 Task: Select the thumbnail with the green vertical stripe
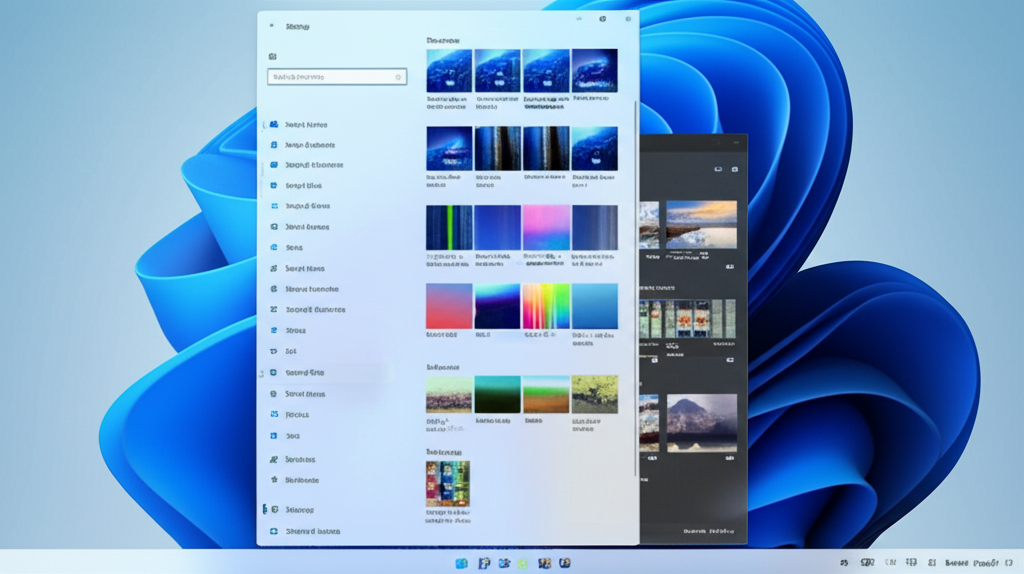coord(449,227)
